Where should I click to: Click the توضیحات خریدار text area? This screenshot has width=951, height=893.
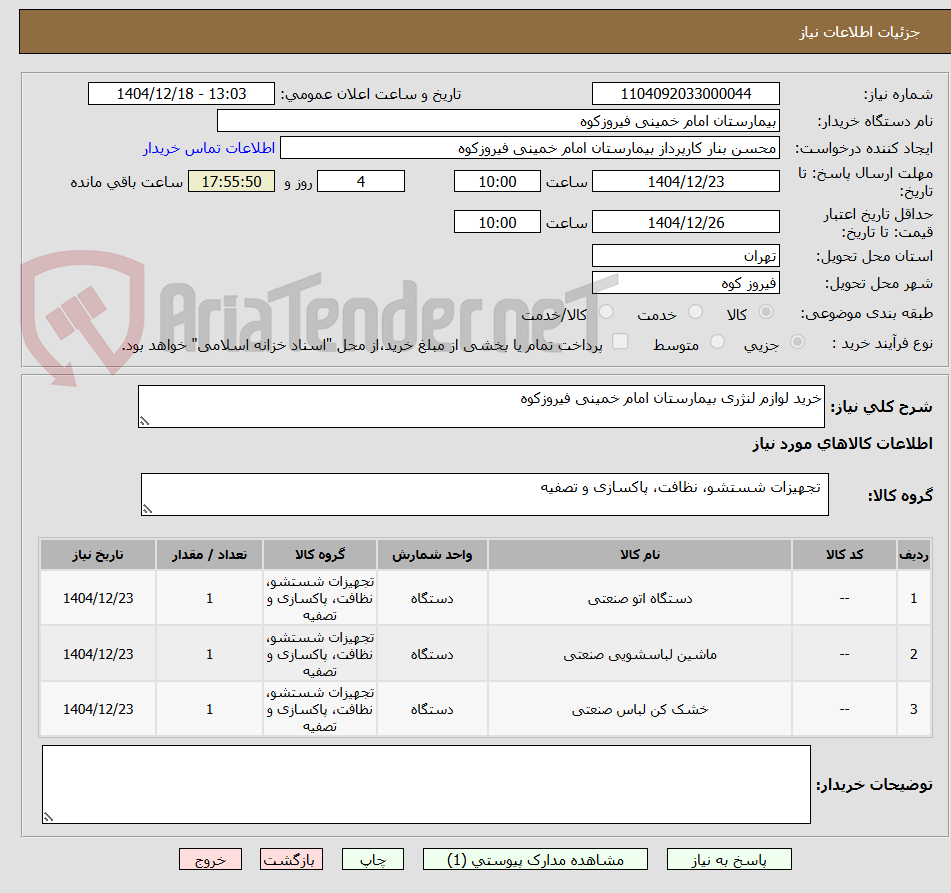426,784
